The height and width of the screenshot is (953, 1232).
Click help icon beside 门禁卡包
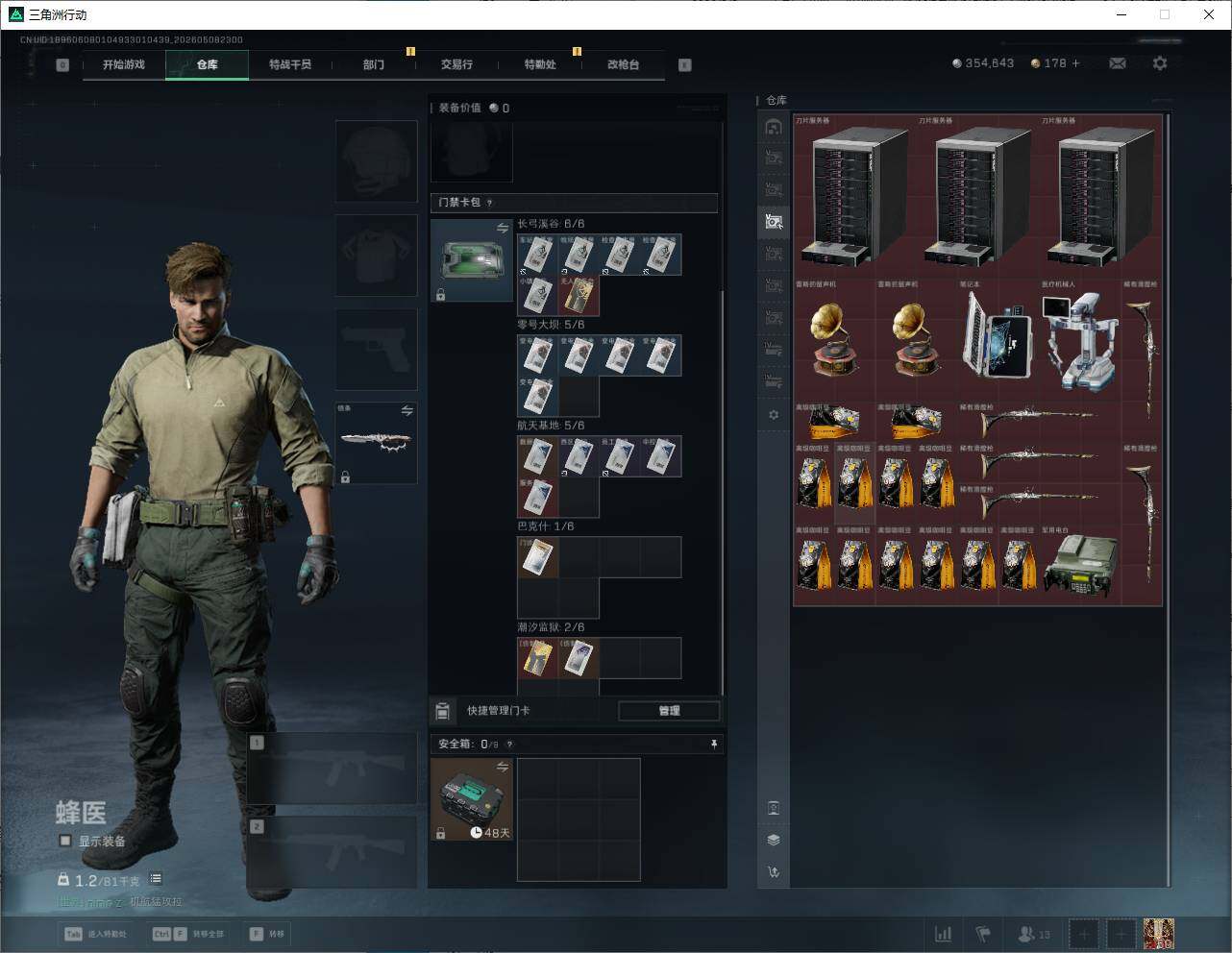coord(490,203)
